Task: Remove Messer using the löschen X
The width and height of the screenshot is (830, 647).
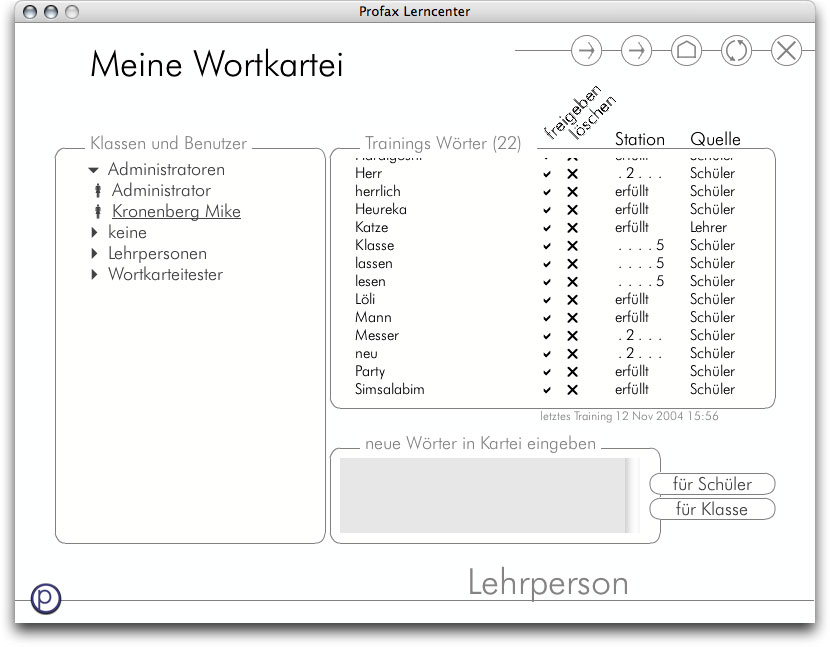Action: click(x=572, y=336)
